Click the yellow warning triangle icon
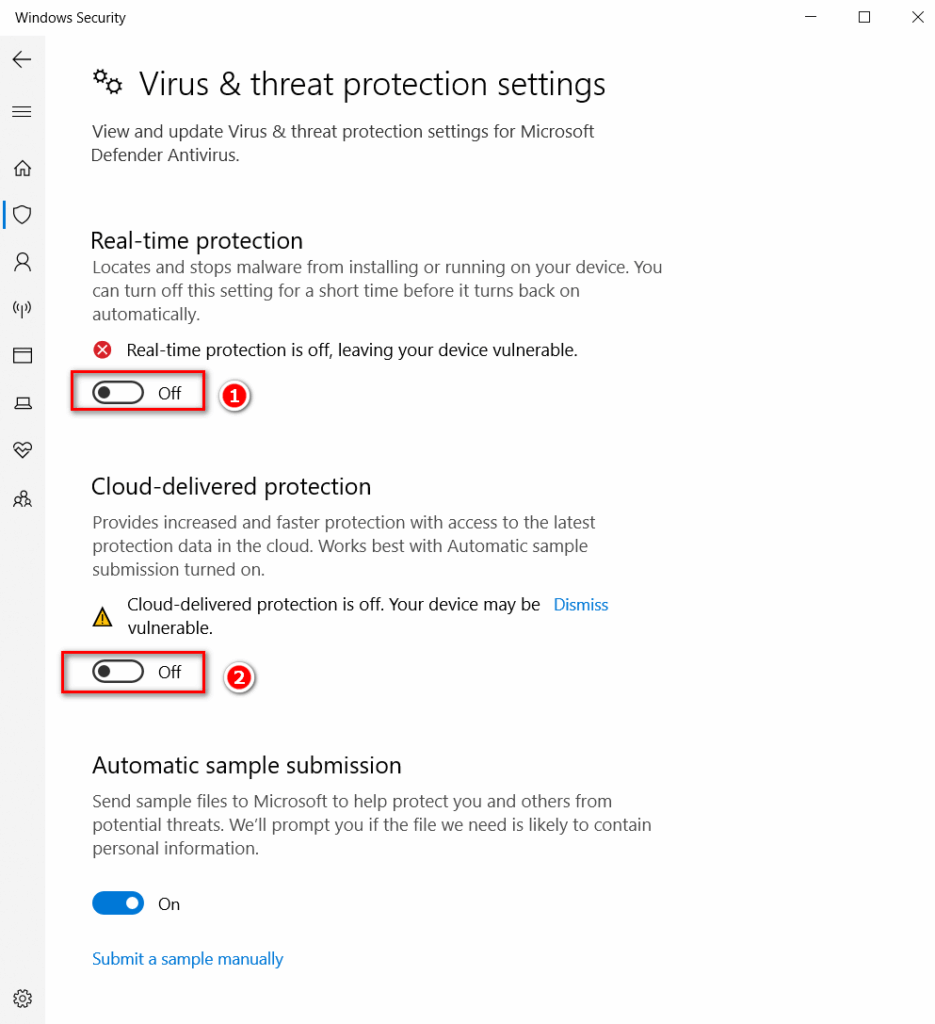The image size is (935, 1024). pos(103,616)
